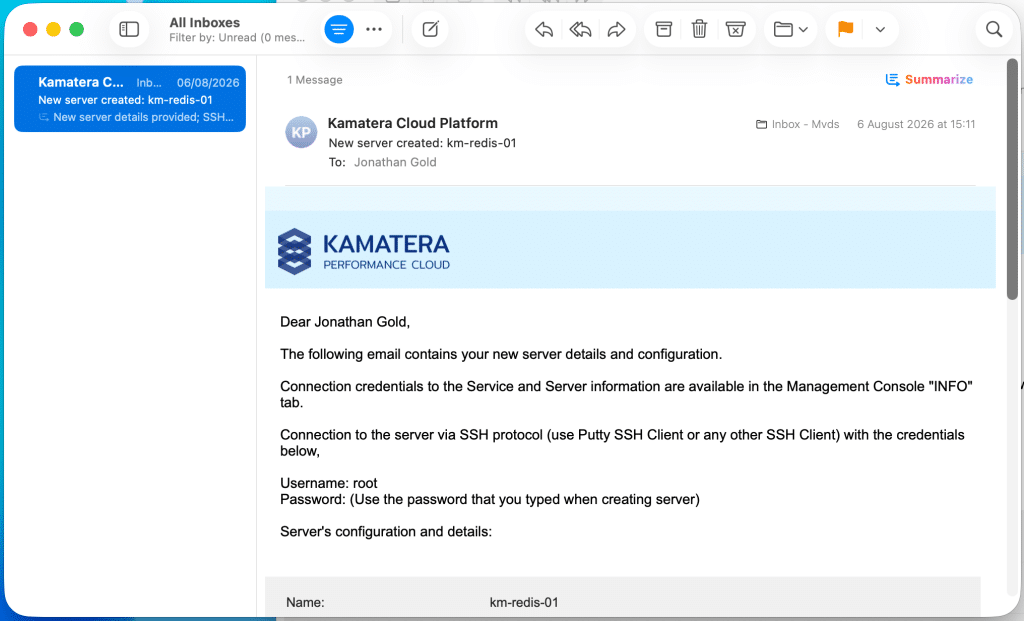Archive the selected email
Image resolution: width=1024 pixels, height=621 pixels.
(x=664, y=29)
